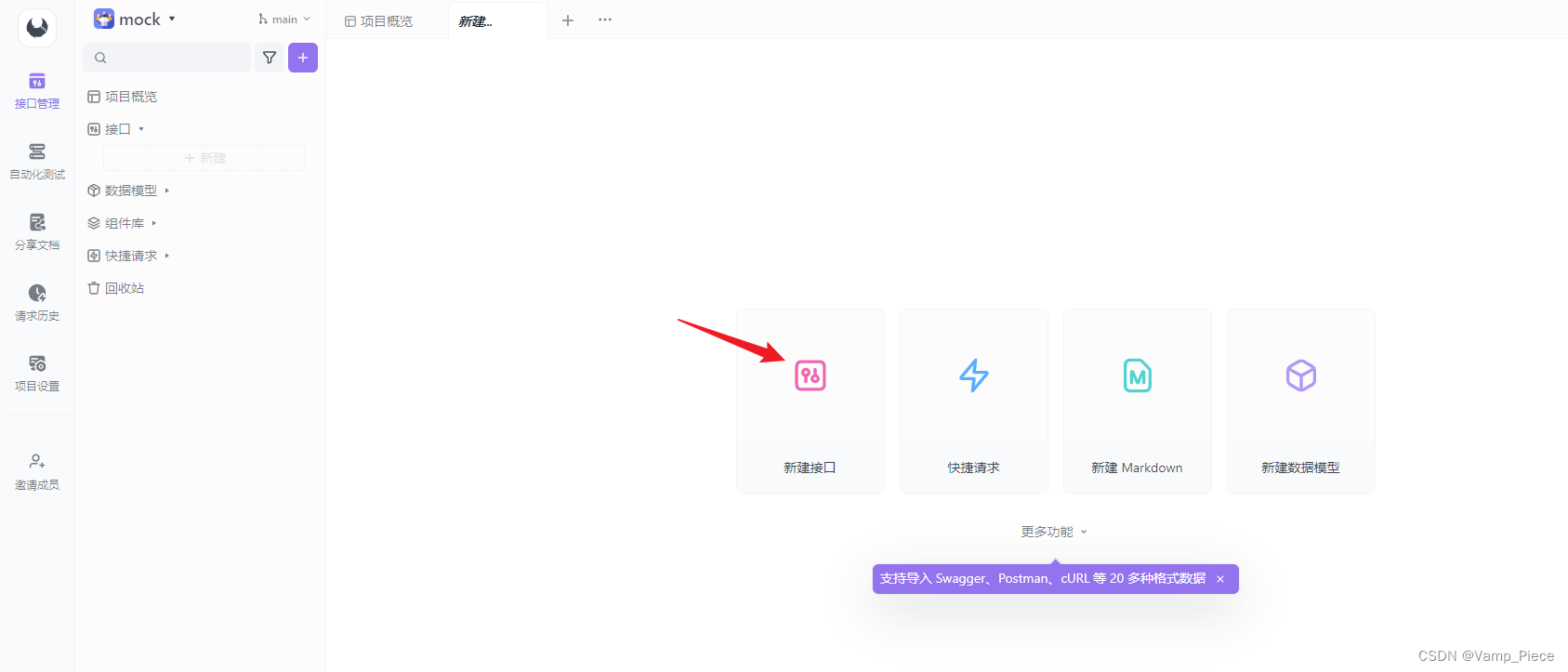Open the main branch selector
This screenshot has height=672, width=1568.
284,20
